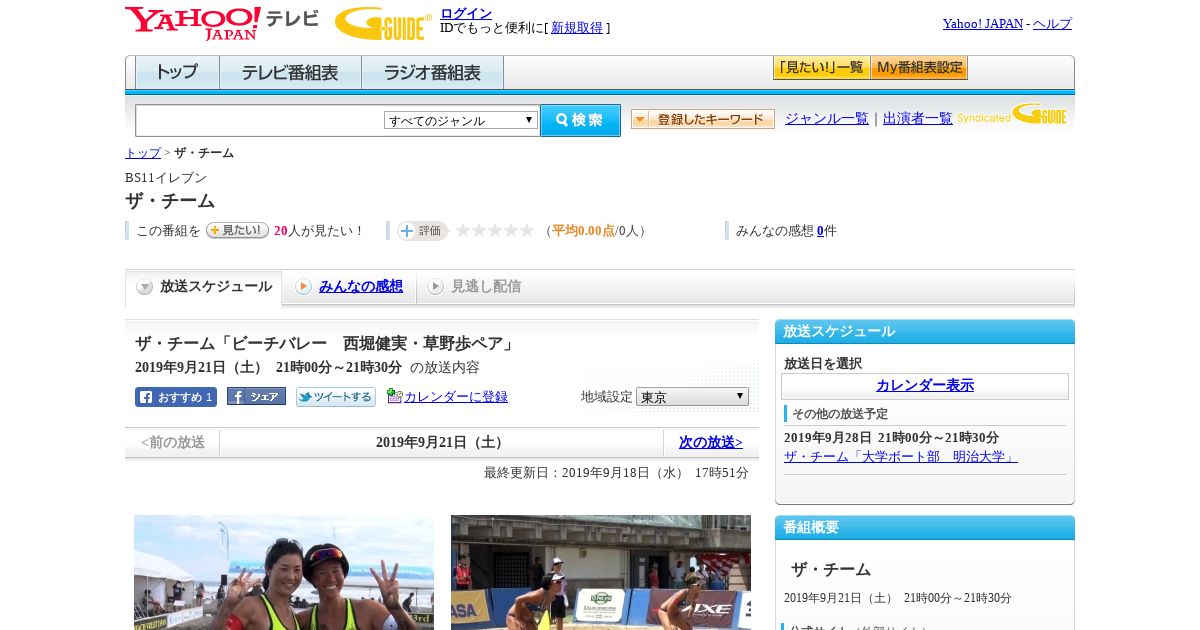Click the 見たい! button beside viewer count
The height and width of the screenshot is (630, 1200).
[x=237, y=230]
